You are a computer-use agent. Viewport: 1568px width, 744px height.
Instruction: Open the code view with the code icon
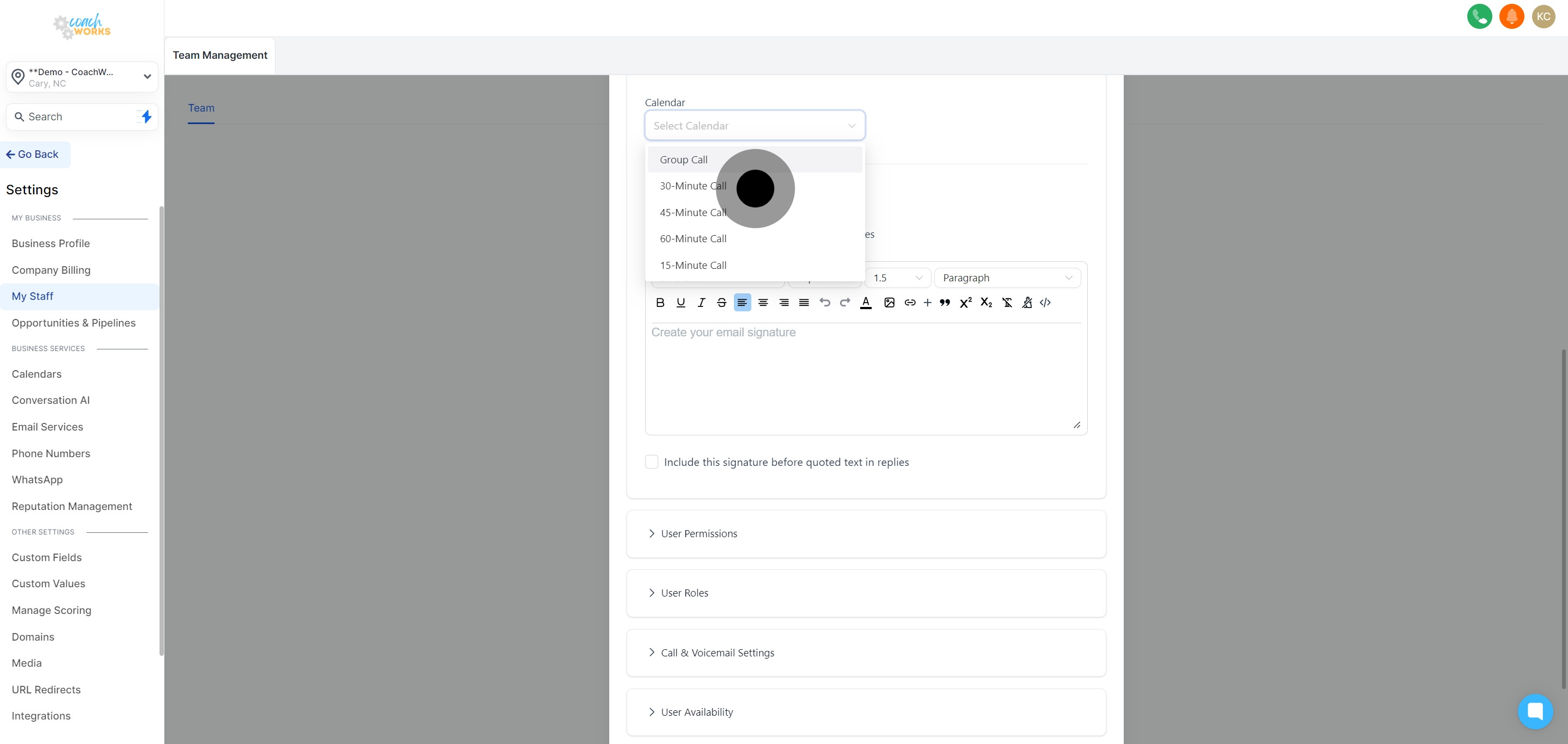[1046, 303]
